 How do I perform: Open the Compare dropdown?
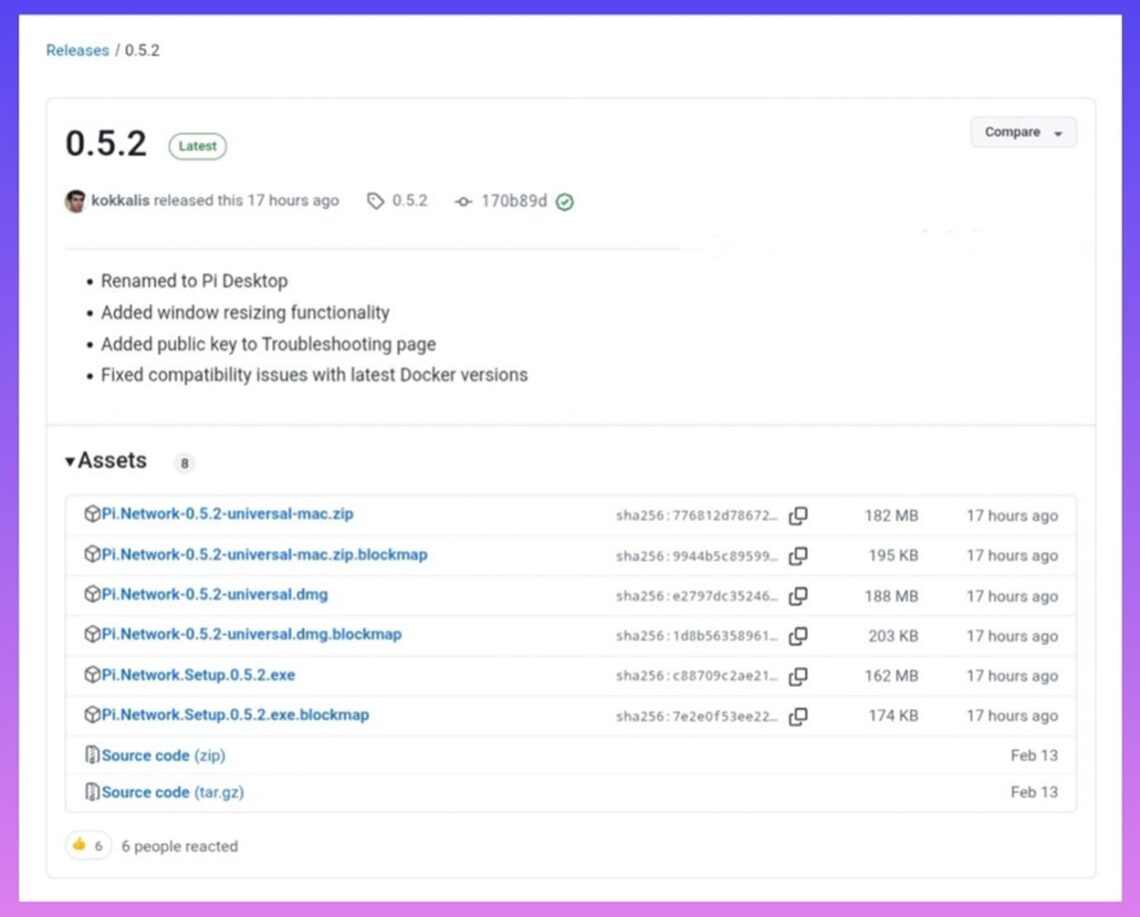click(1023, 132)
